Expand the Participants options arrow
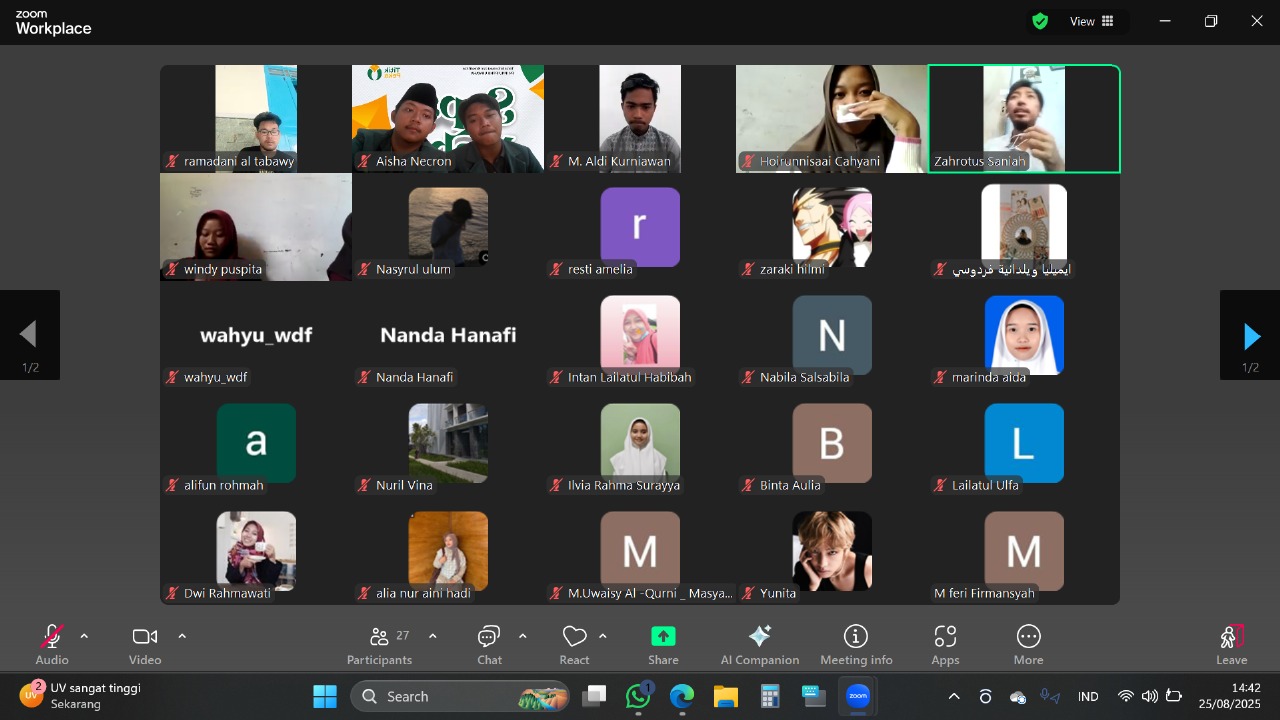The width and height of the screenshot is (1280, 720). 432,636
